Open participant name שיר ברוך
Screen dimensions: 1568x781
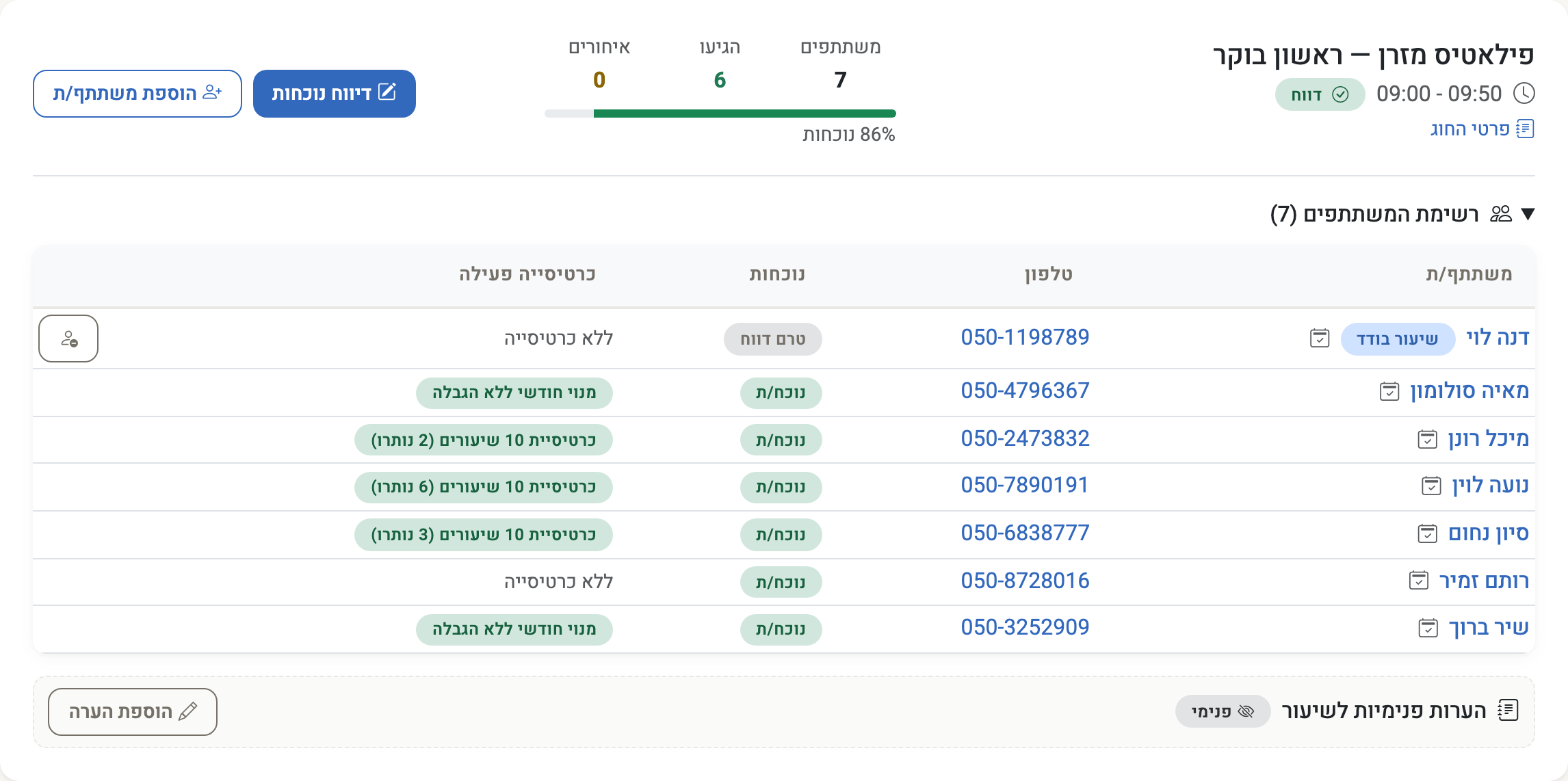click(1489, 627)
